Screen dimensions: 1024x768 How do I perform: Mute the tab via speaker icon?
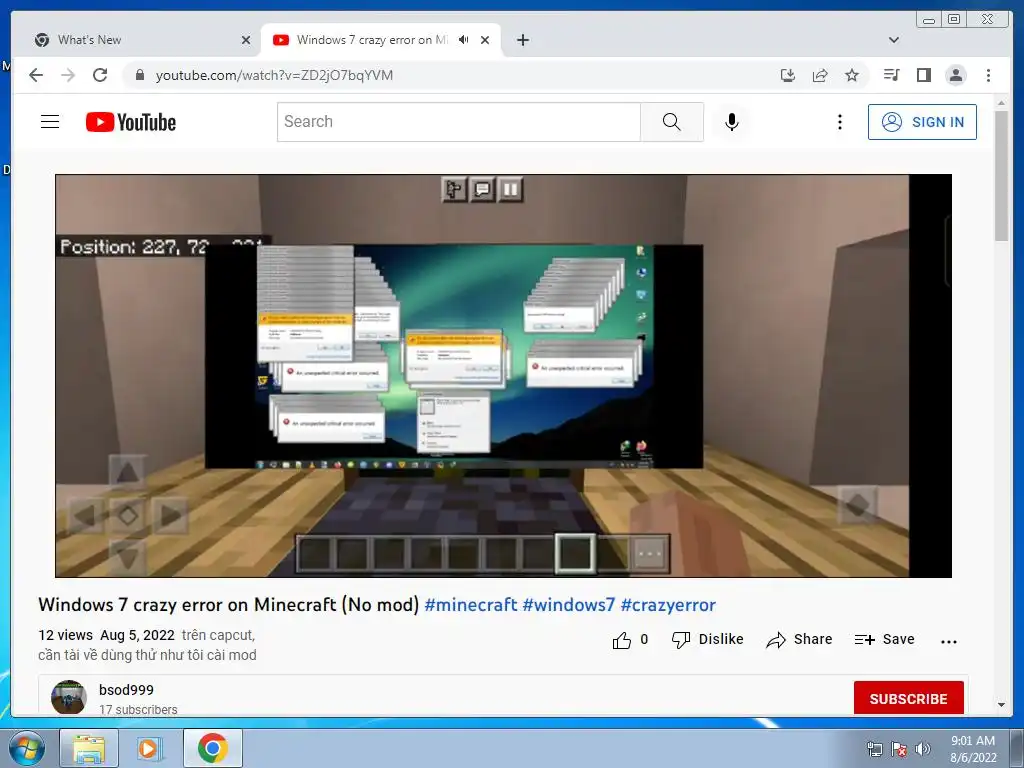pyautogui.click(x=464, y=40)
